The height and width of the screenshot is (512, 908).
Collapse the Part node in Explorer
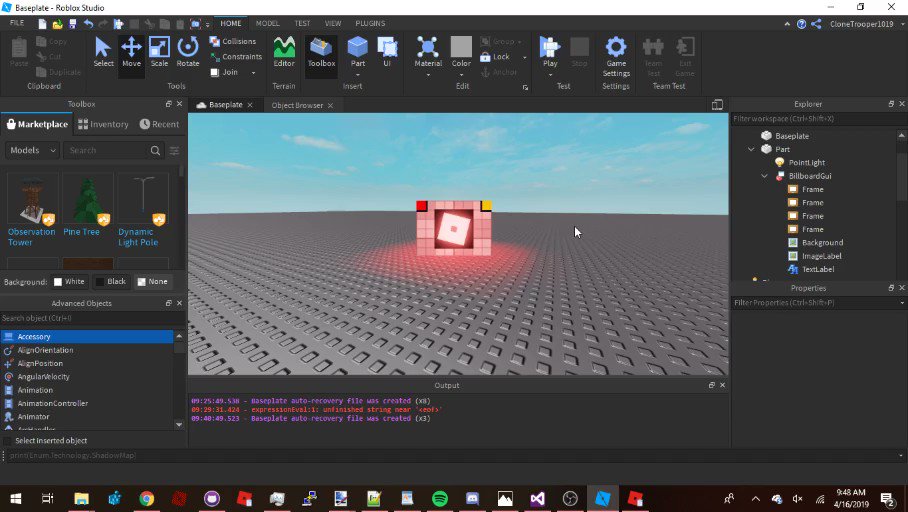[751, 149]
